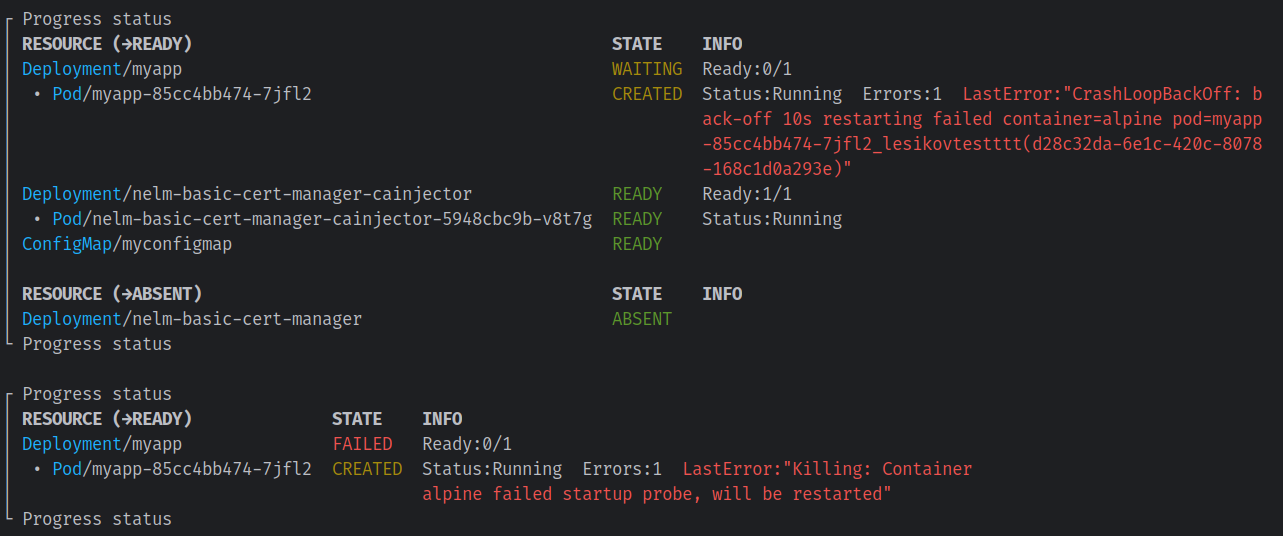
Task: Click Status:Running for the cainjector pod
Action: [772, 219]
